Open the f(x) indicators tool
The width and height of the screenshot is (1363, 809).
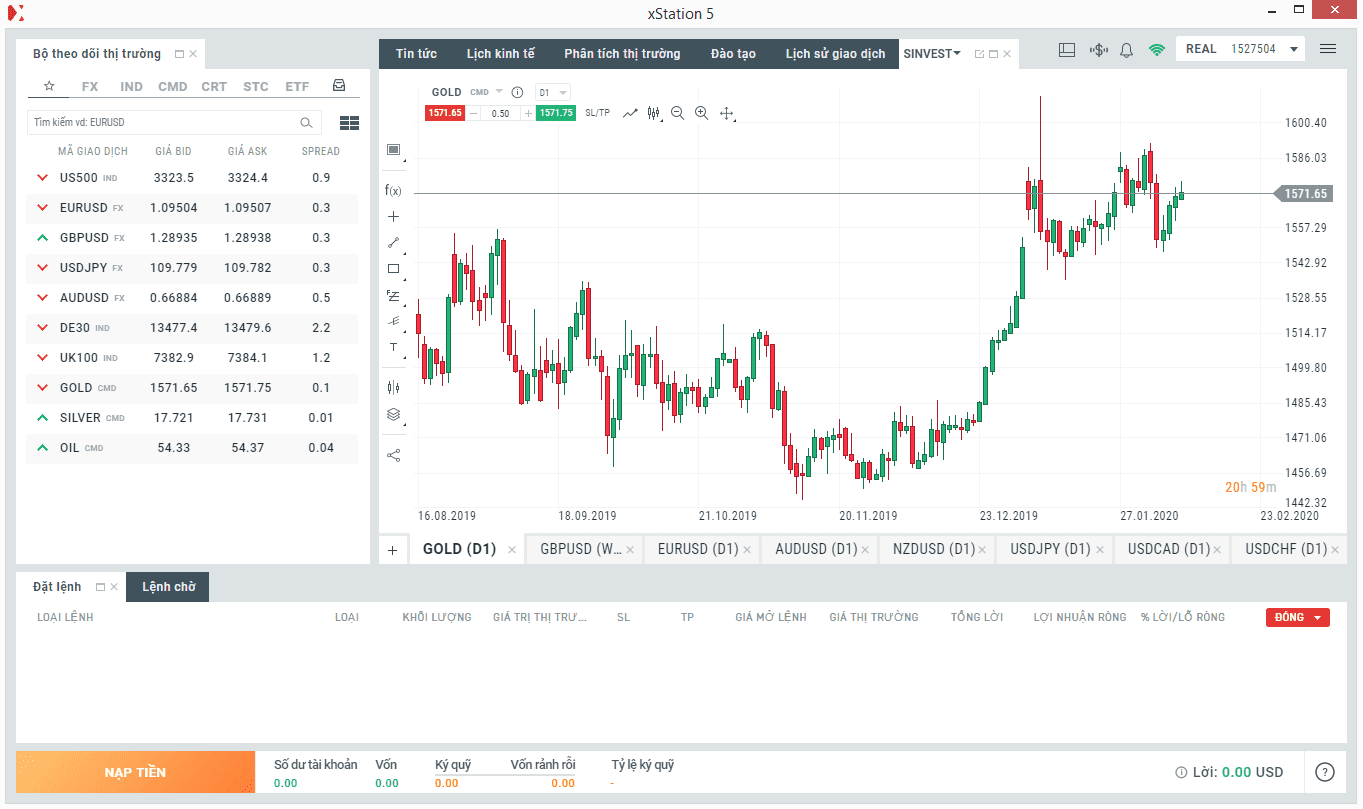pyautogui.click(x=393, y=190)
